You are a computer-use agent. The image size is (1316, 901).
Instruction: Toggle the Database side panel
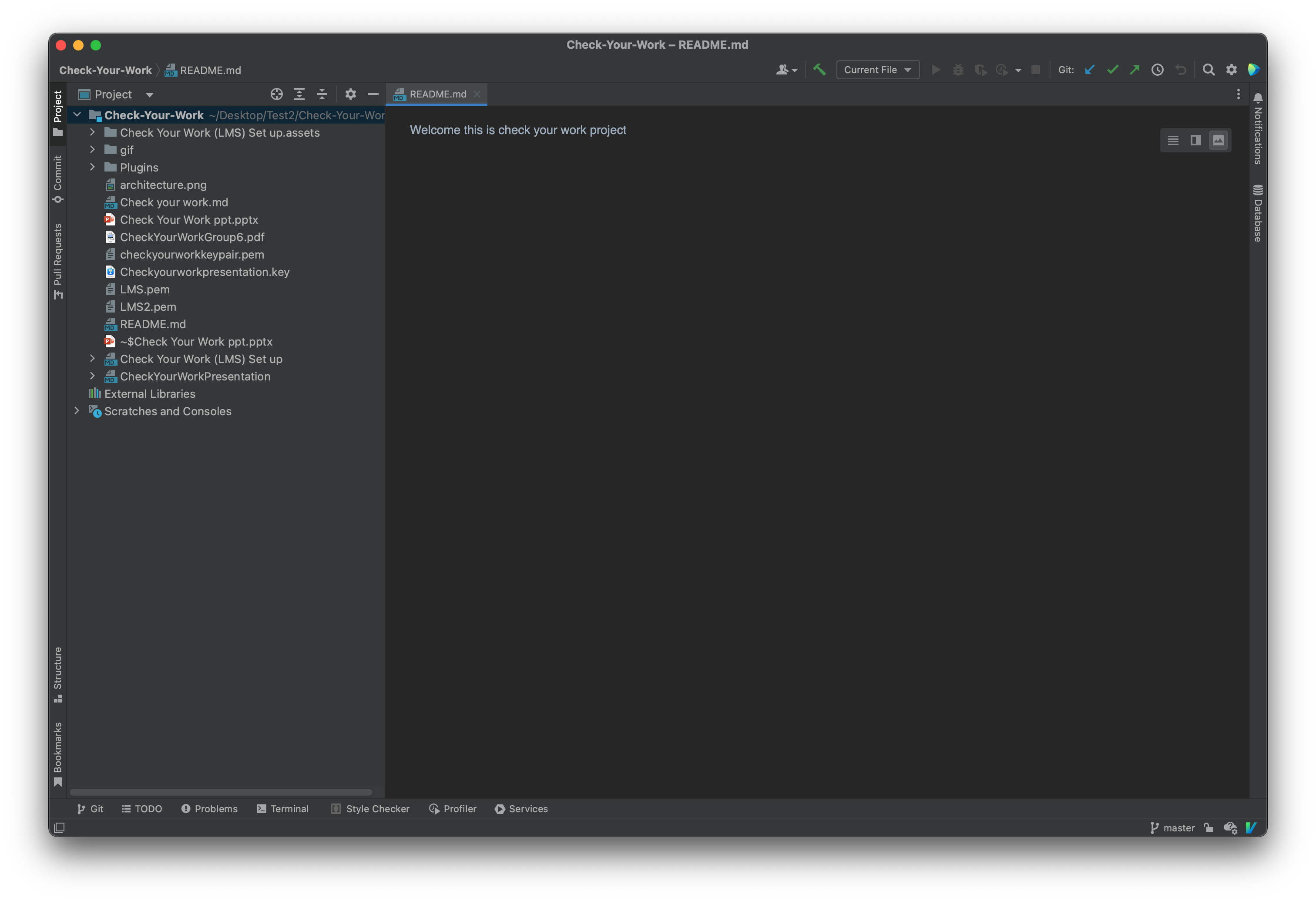click(x=1258, y=214)
